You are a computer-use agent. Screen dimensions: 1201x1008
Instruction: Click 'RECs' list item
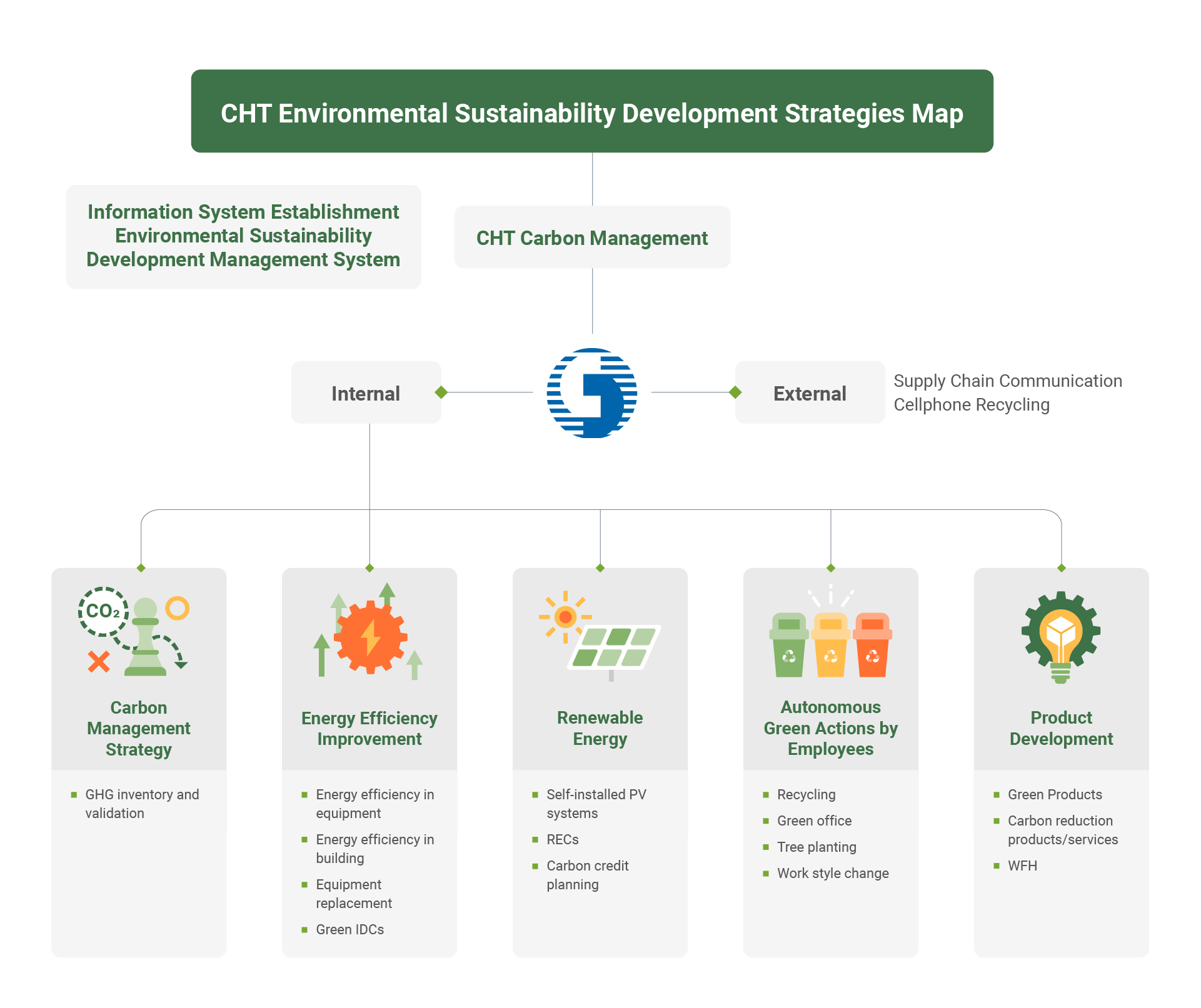pos(562,840)
